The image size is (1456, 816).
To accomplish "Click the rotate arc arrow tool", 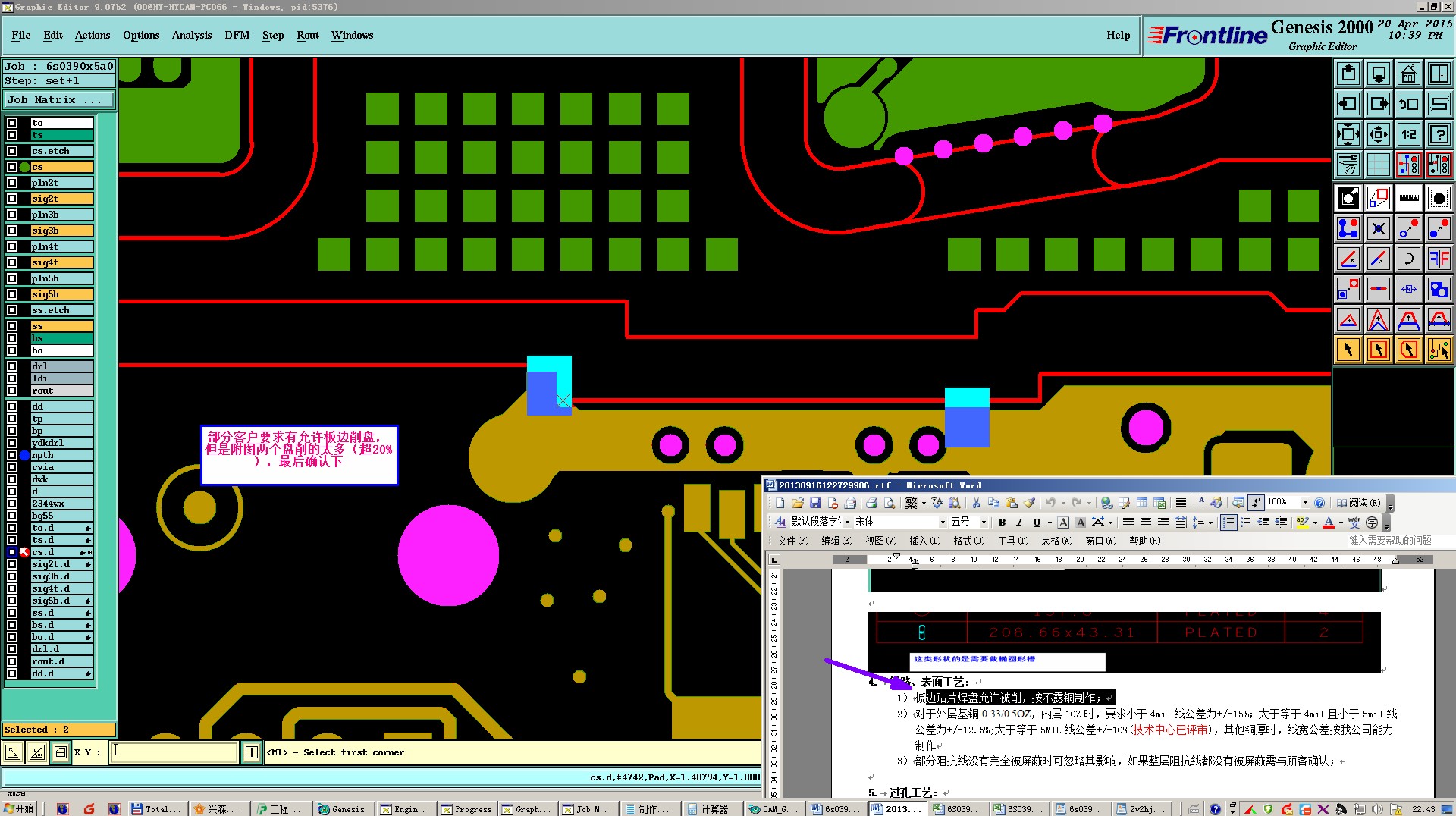I will click(x=1408, y=259).
